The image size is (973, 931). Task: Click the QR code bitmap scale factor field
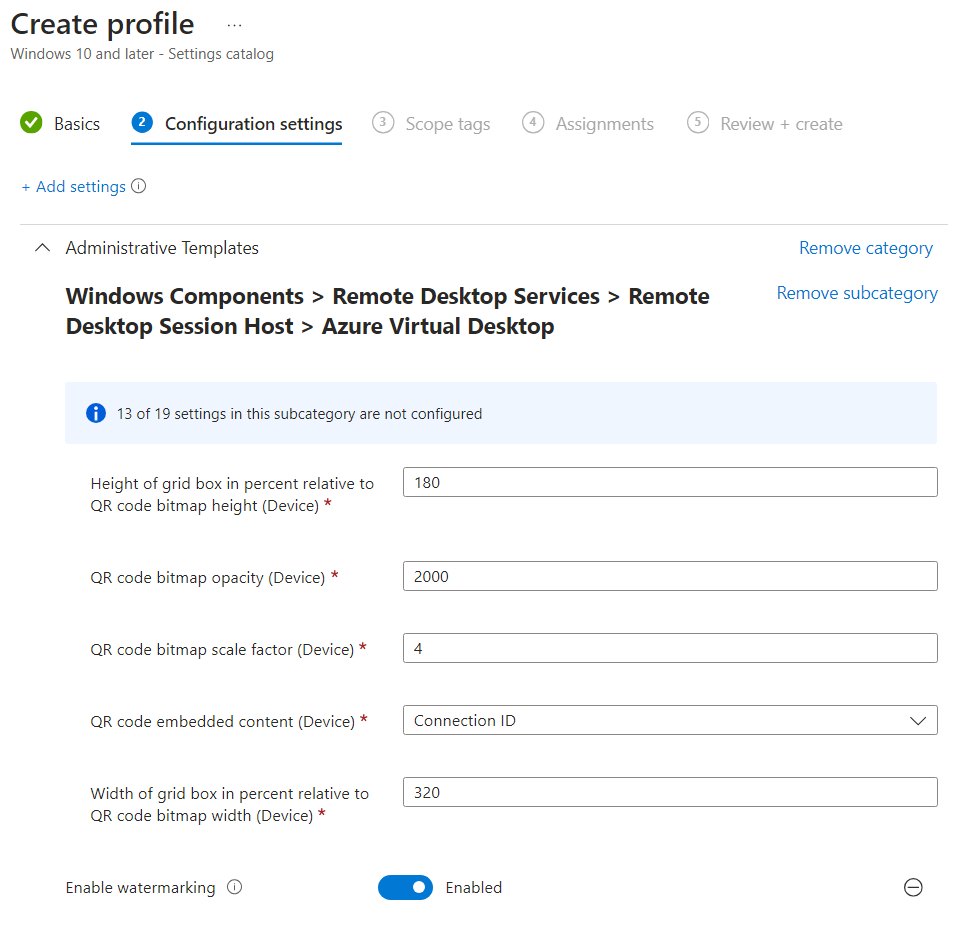pyautogui.click(x=670, y=648)
